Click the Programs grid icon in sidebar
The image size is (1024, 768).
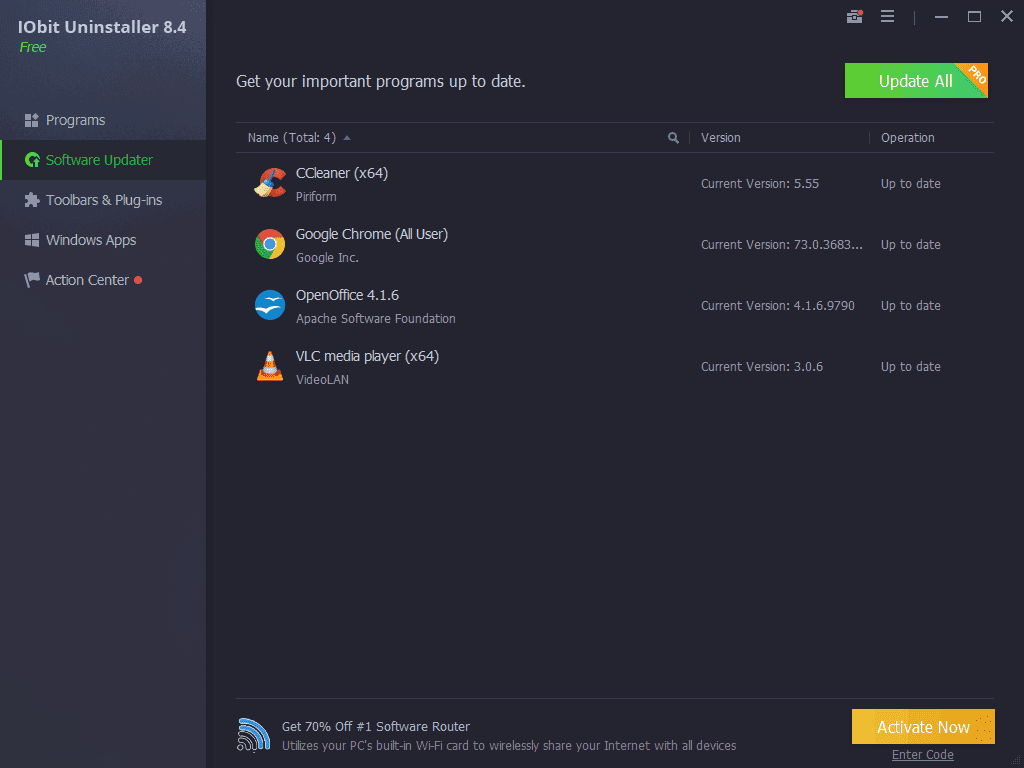[31, 120]
